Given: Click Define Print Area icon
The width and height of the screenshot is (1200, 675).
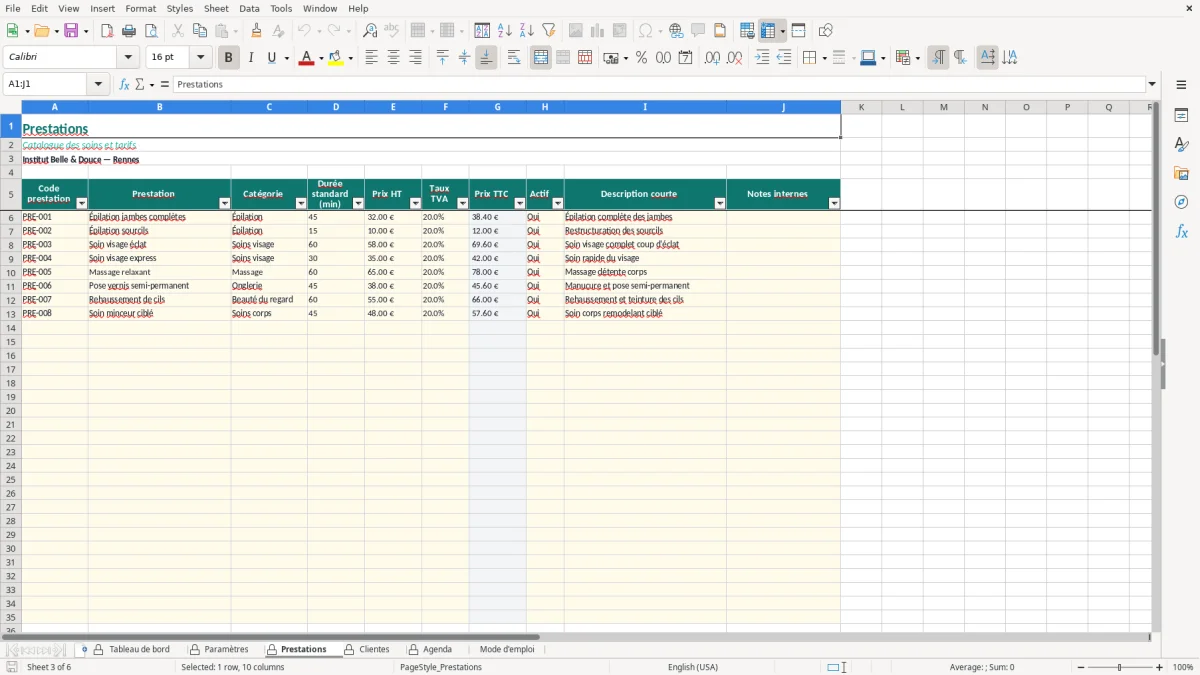Looking at the screenshot, I should point(747,31).
